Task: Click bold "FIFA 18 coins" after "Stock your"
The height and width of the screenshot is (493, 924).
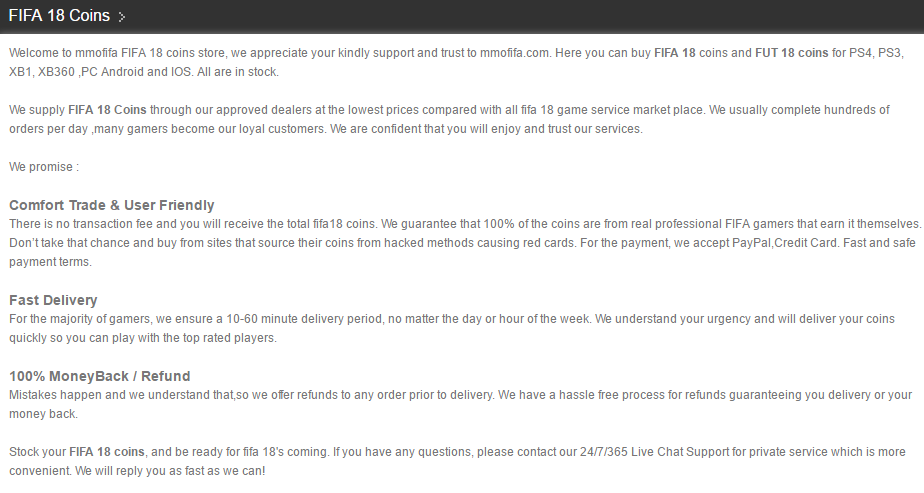Action: click(x=107, y=452)
